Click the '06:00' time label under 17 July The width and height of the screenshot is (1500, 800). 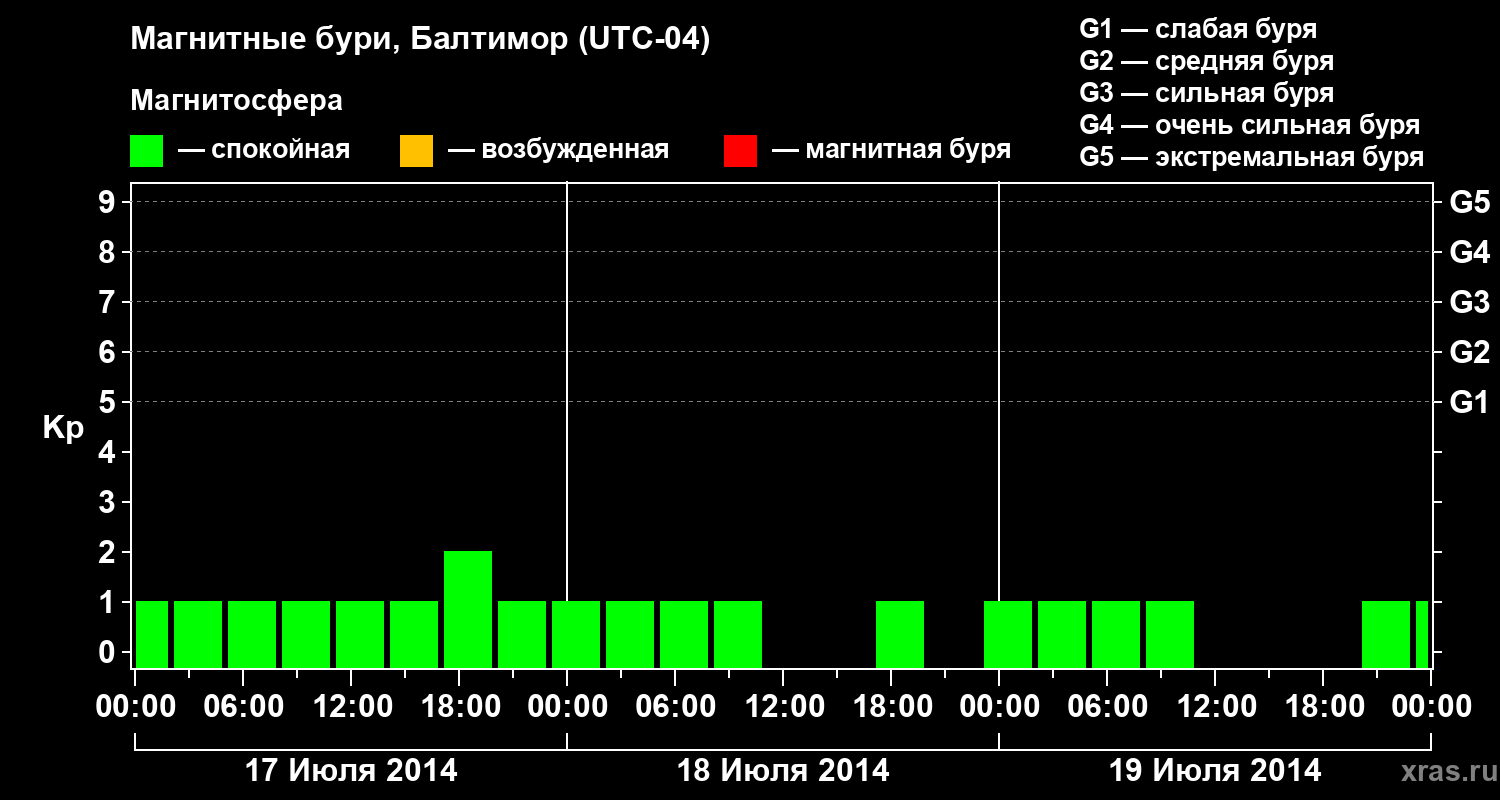(243, 707)
